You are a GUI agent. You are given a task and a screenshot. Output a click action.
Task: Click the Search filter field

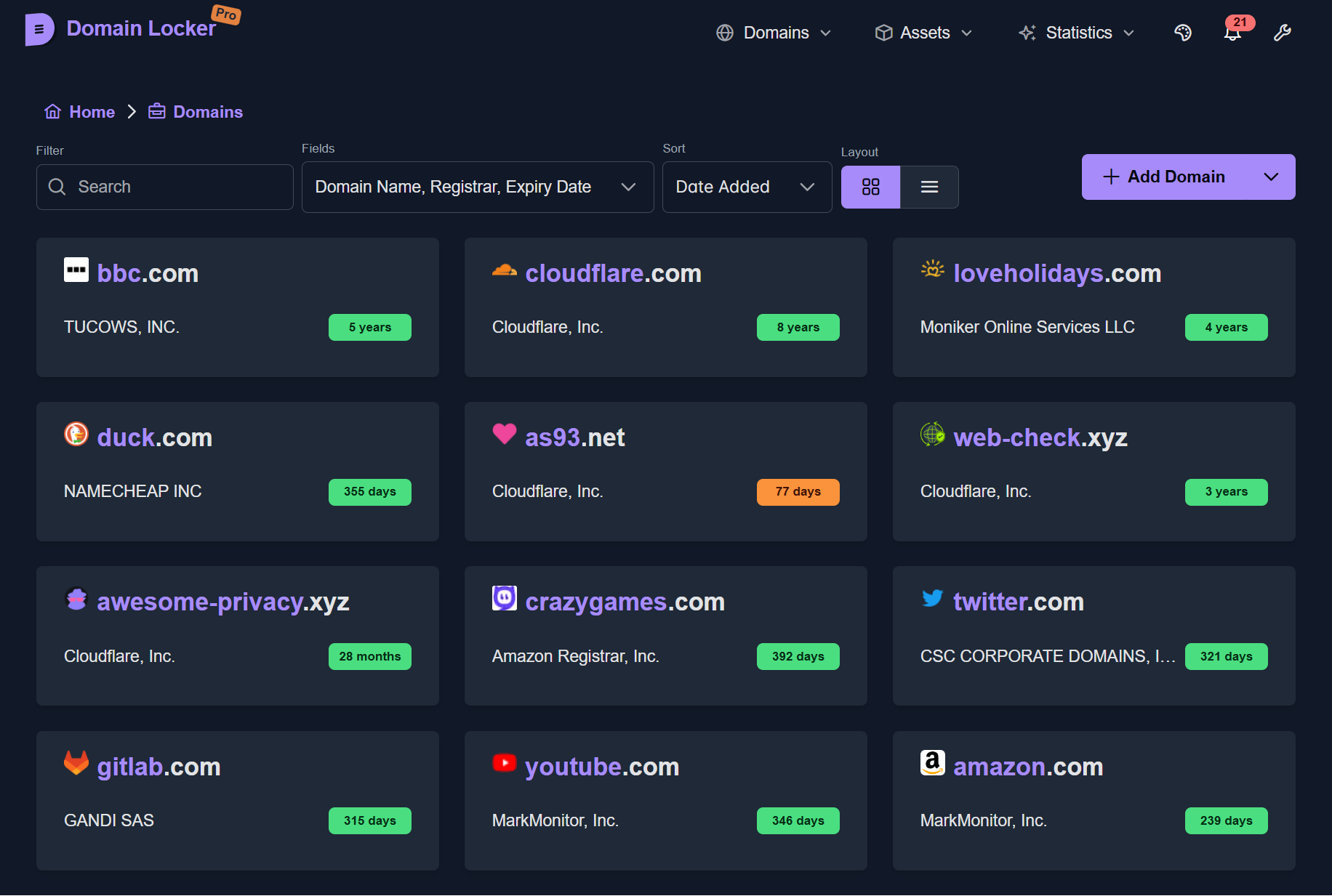[x=164, y=187]
